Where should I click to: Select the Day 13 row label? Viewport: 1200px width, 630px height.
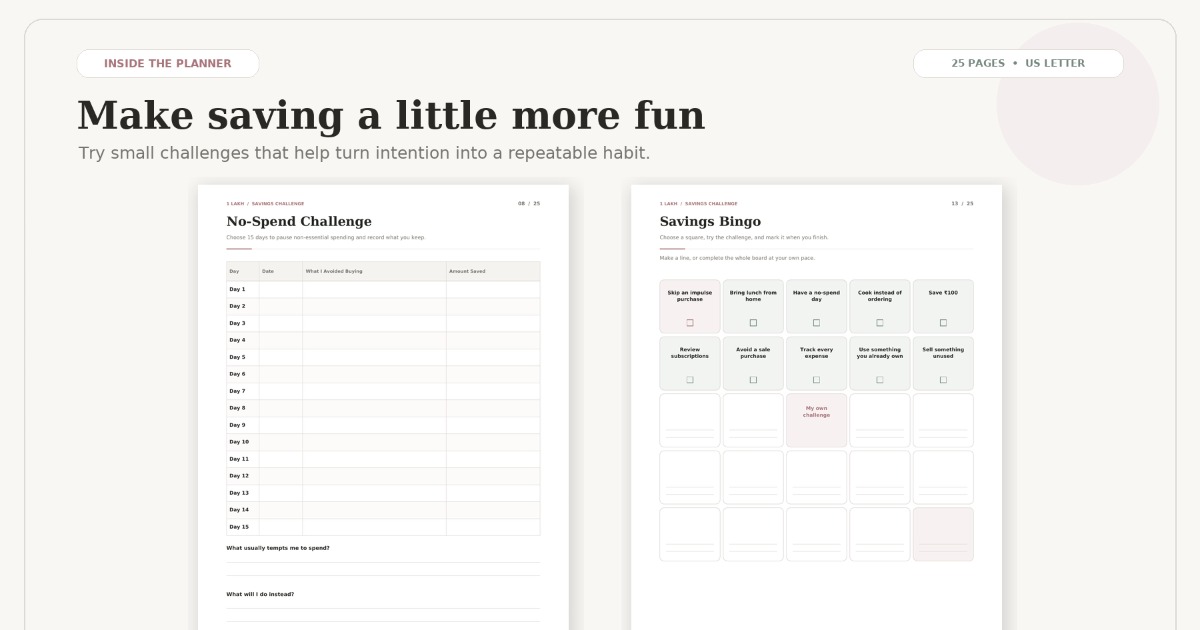click(239, 493)
